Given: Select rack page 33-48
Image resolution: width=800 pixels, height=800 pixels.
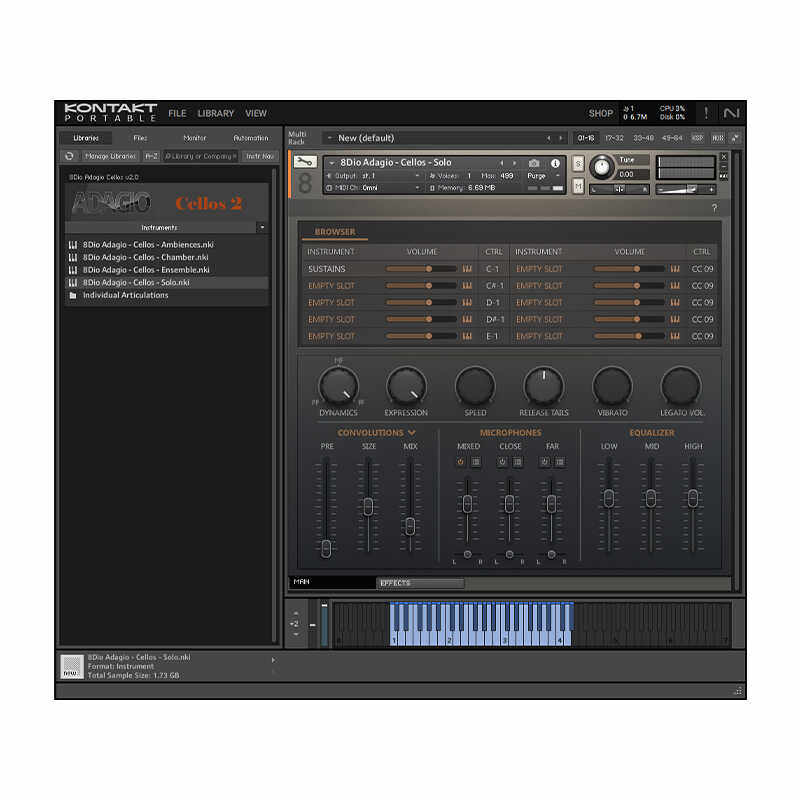Looking at the screenshot, I should click(643, 138).
